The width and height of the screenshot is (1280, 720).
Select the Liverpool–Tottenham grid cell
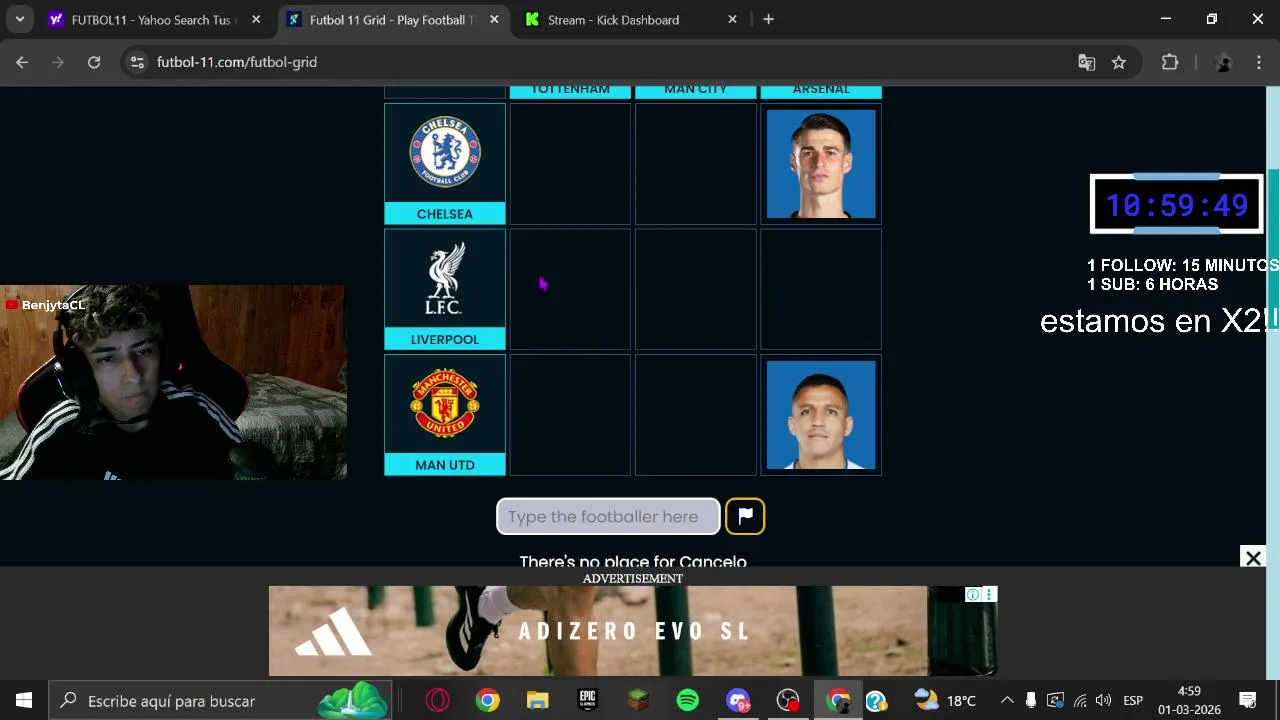(570, 289)
